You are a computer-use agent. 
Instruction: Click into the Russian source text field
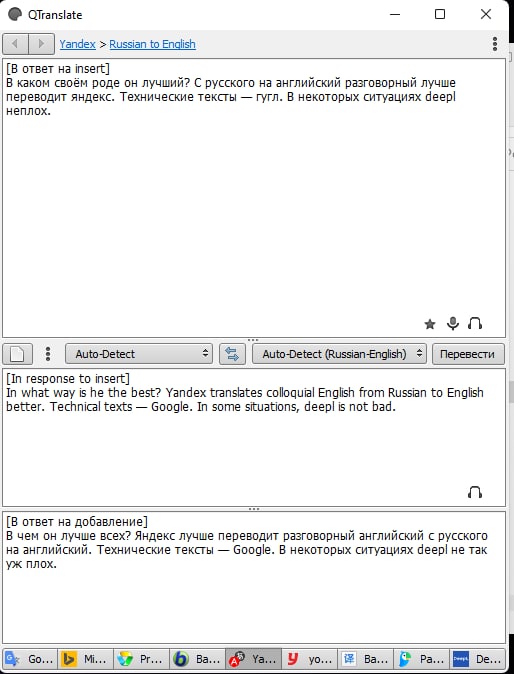[254, 198]
